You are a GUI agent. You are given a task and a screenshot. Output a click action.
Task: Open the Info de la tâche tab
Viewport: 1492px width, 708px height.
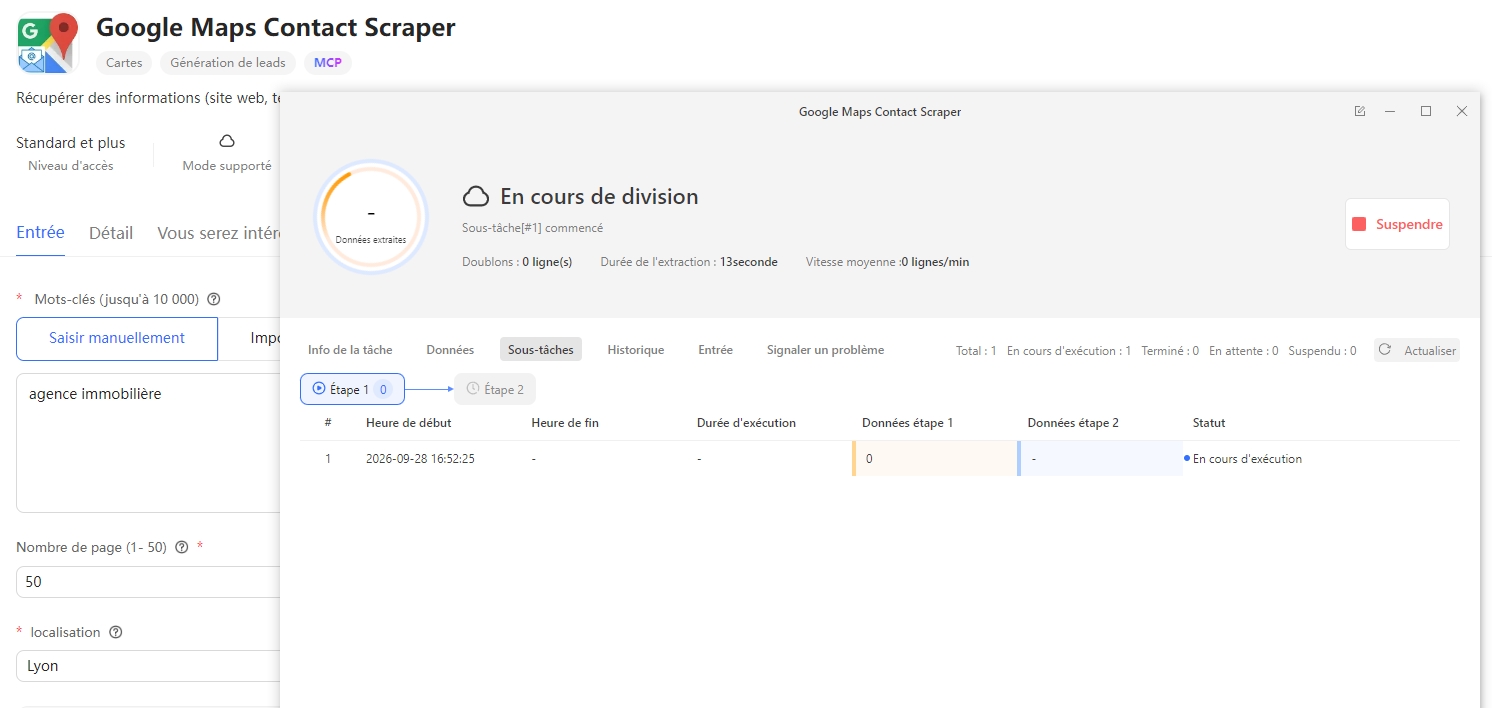click(x=350, y=350)
